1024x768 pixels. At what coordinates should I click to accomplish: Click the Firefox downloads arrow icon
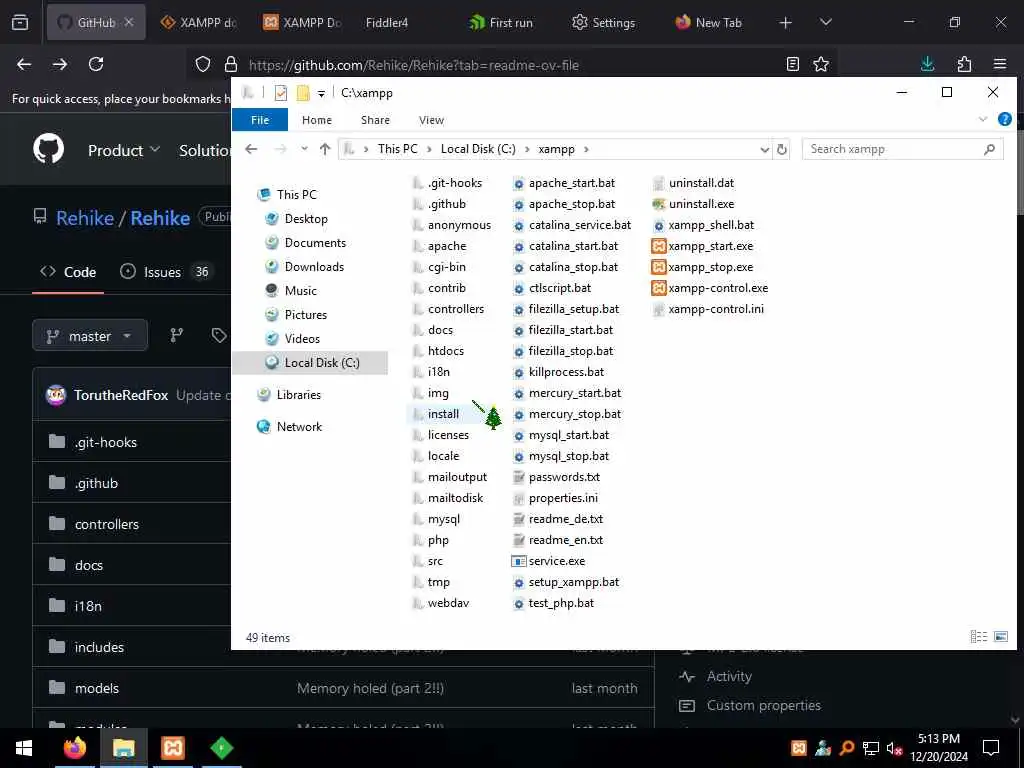927,64
